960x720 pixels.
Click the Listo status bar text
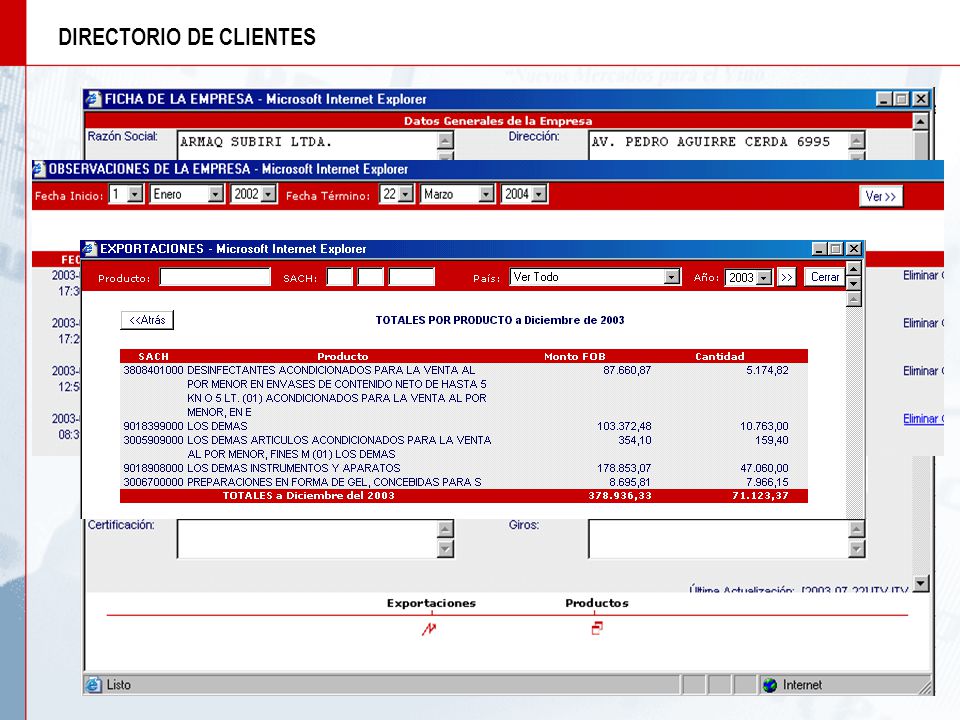[x=118, y=685]
